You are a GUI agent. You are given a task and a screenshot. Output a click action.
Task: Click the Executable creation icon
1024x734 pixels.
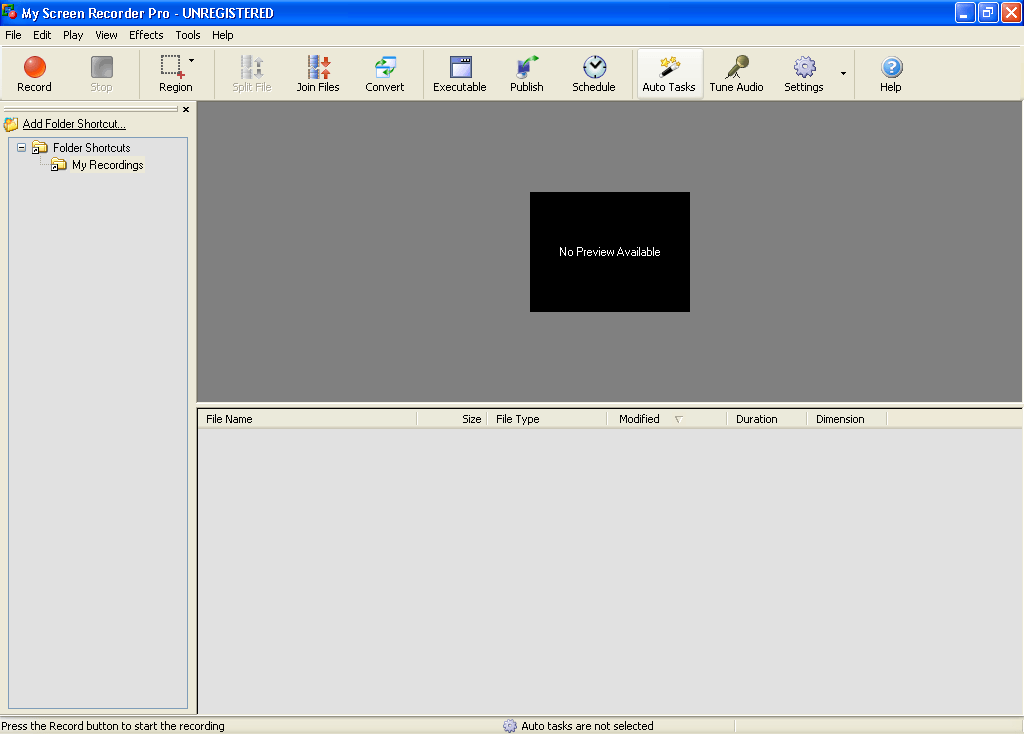click(460, 73)
